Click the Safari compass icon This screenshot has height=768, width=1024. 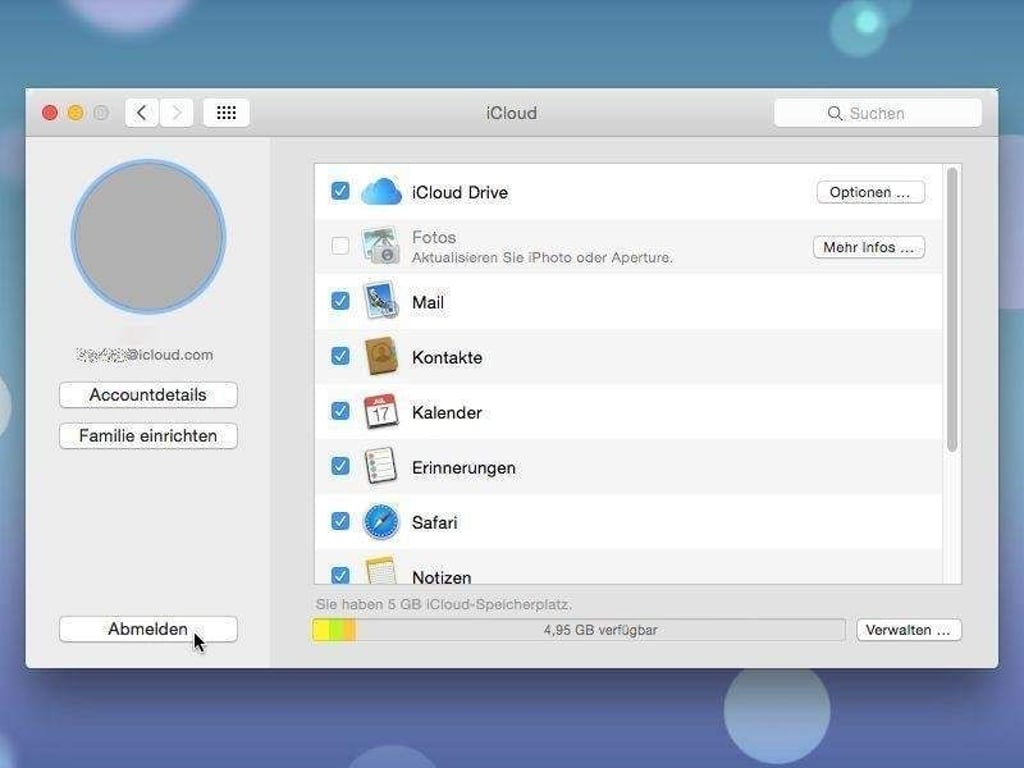coord(381,522)
